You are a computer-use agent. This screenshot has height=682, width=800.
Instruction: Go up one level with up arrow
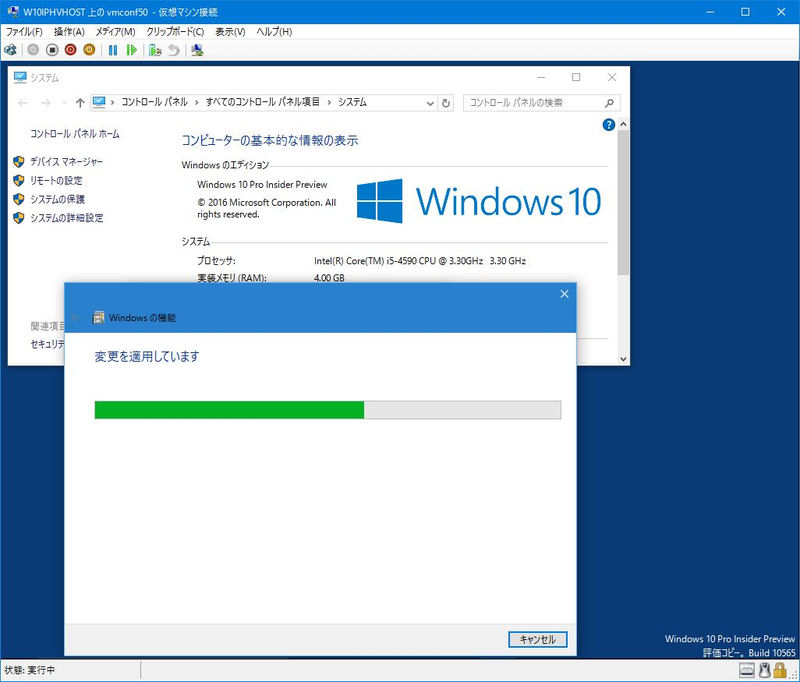pyautogui.click(x=80, y=103)
